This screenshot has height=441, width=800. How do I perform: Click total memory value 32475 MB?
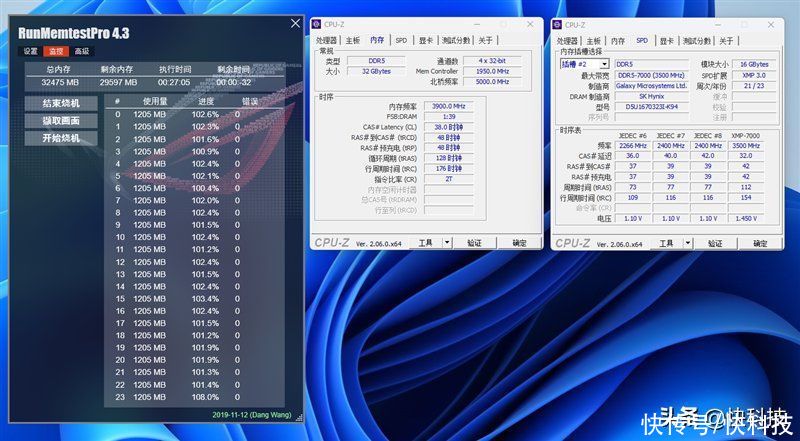pos(60,82)
